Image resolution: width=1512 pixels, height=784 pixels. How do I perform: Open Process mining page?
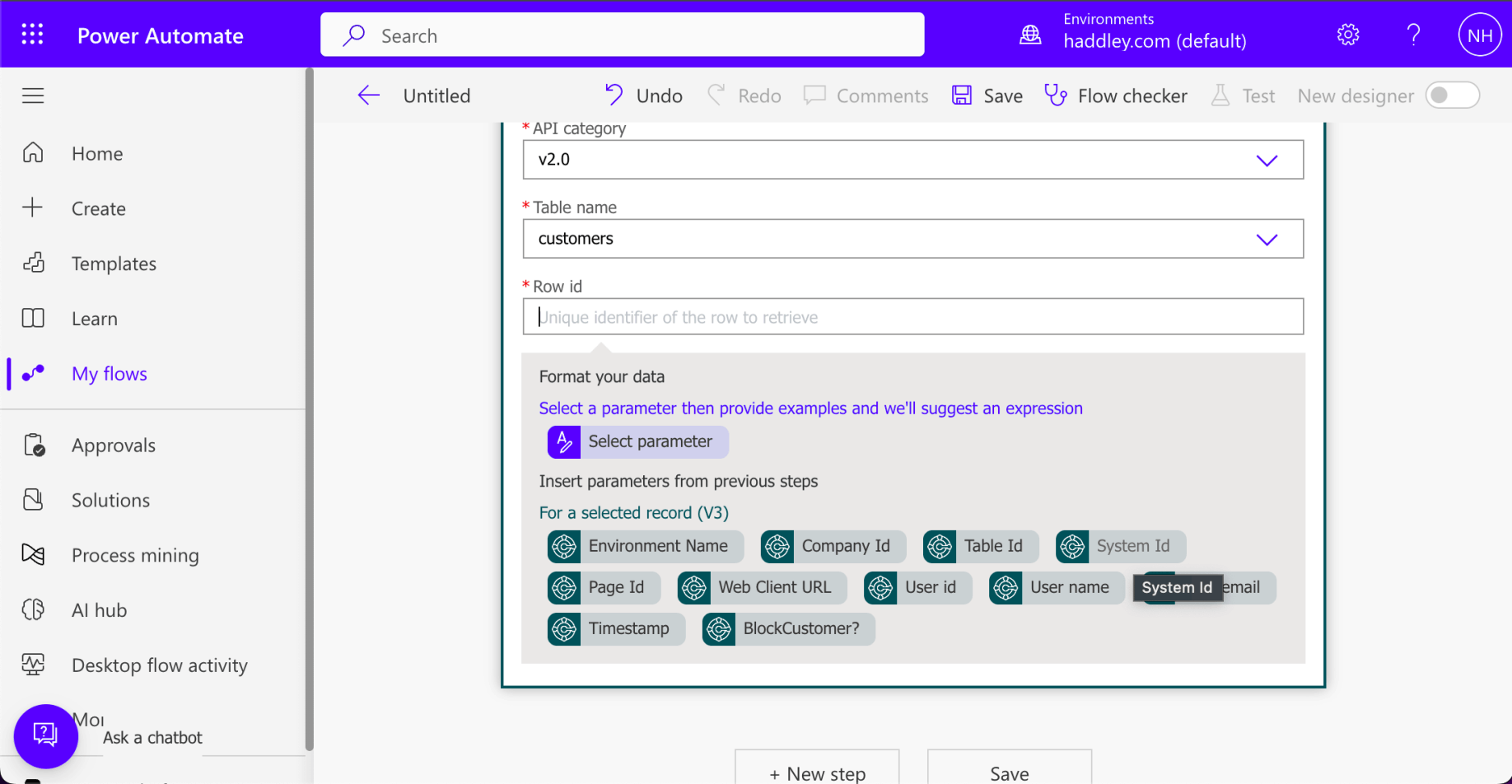pyautogui.click(x=135, y=555)
